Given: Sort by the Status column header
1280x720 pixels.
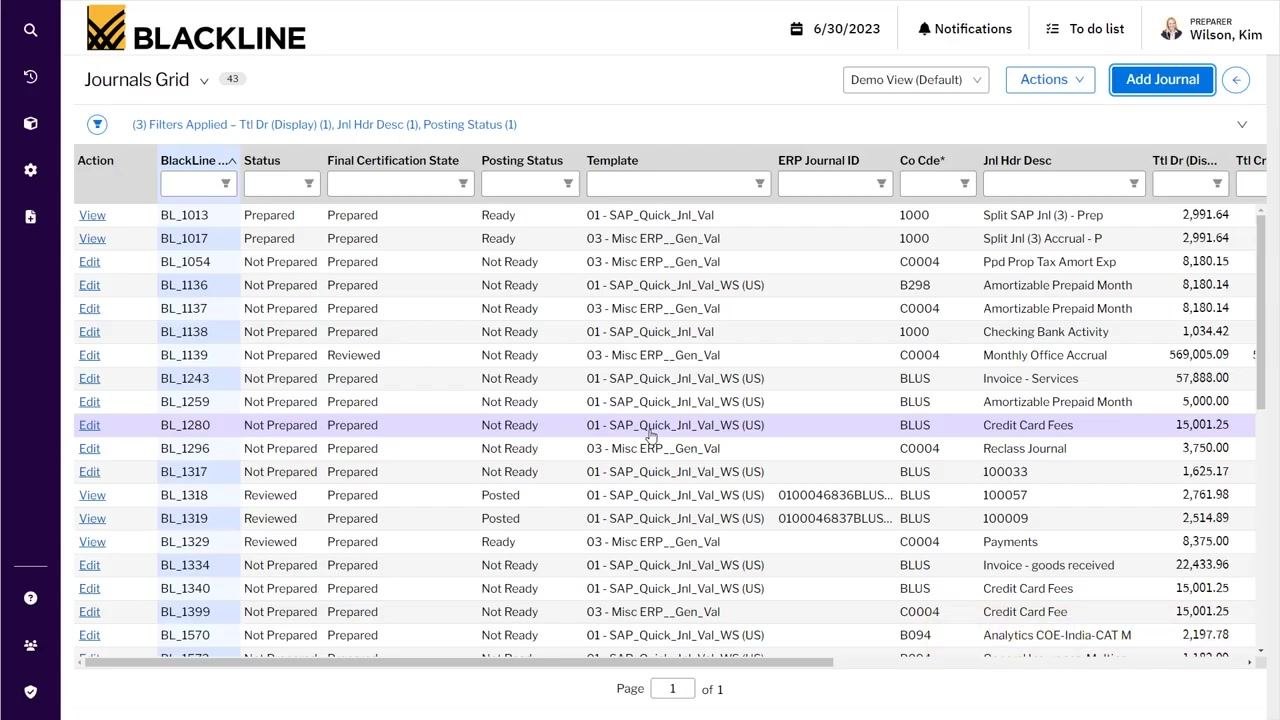Looking at the screenshot, I should tap(262, 160).
